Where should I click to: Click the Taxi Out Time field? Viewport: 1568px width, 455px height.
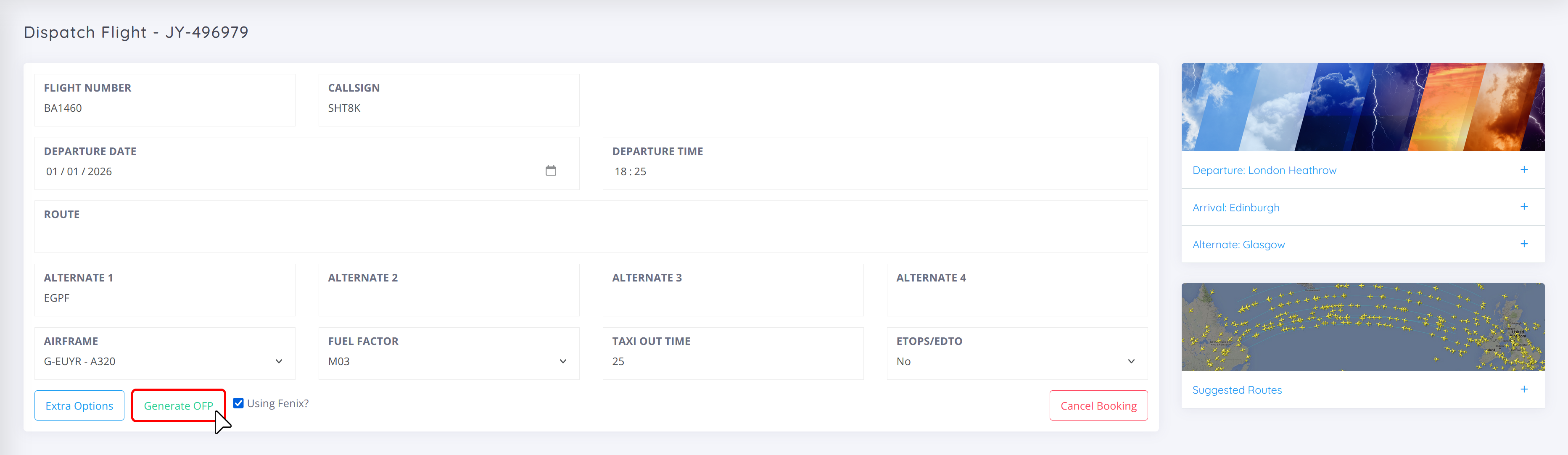point(733,353)
